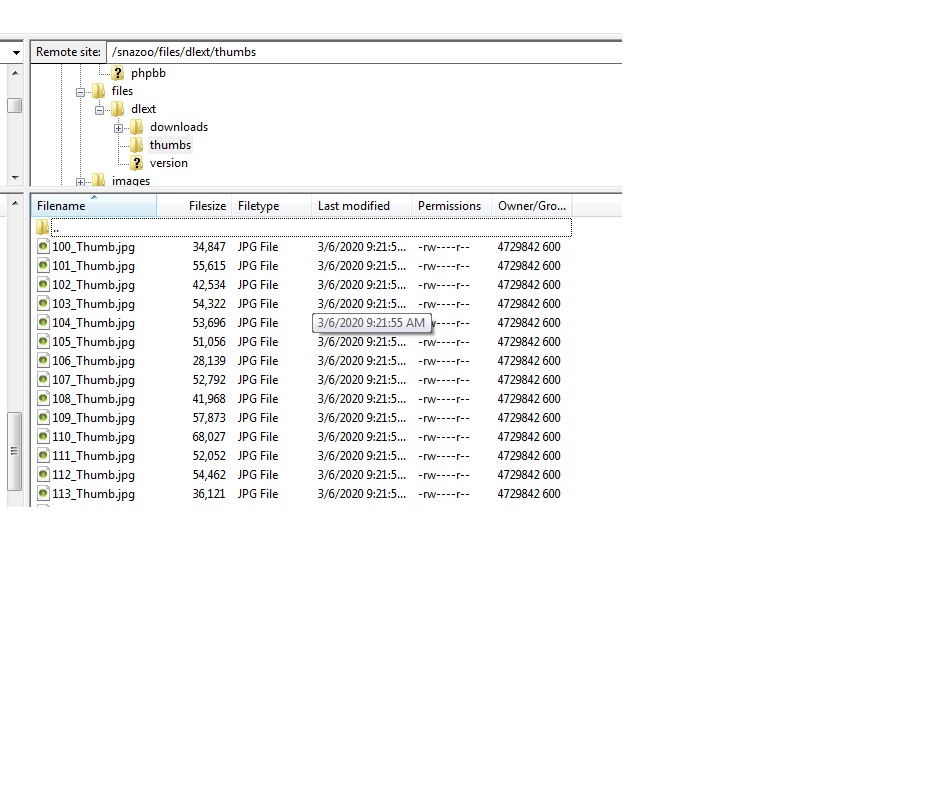Viewport: 939px width, 800px height.
Task: Select the 104_Thumb.jpg file icon
Action: coord(43,323)
